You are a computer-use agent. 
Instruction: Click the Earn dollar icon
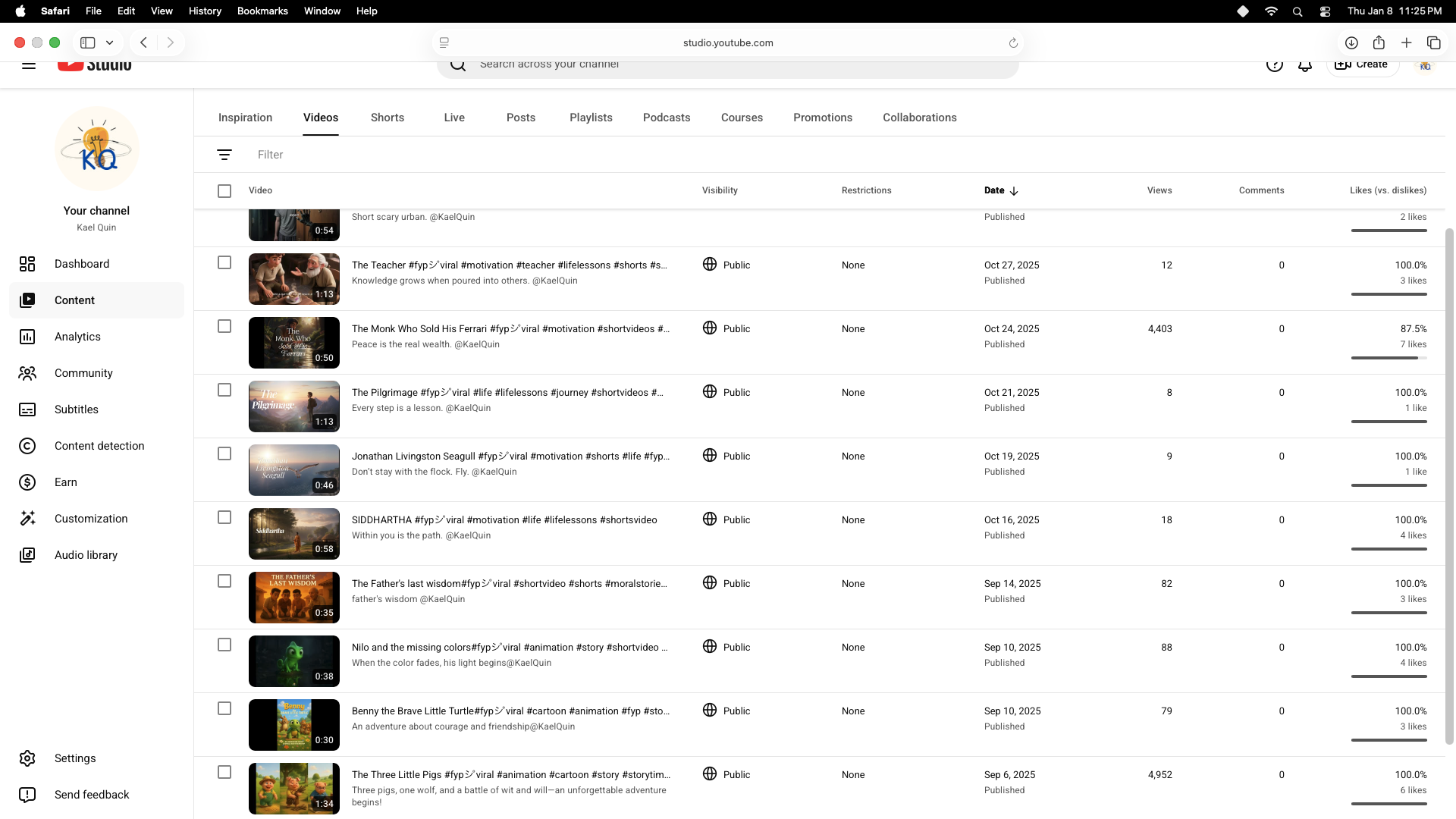27,482
